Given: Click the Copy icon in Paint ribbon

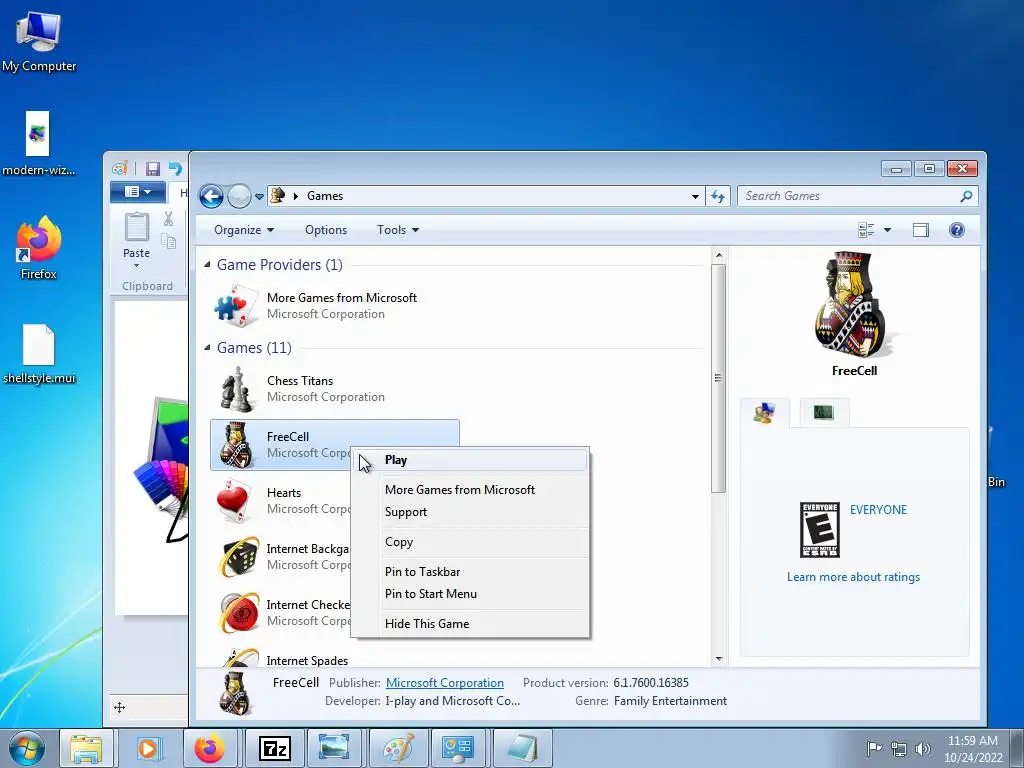Looking at the screenshot, I should pyautogui.click(x=168, y=242).
